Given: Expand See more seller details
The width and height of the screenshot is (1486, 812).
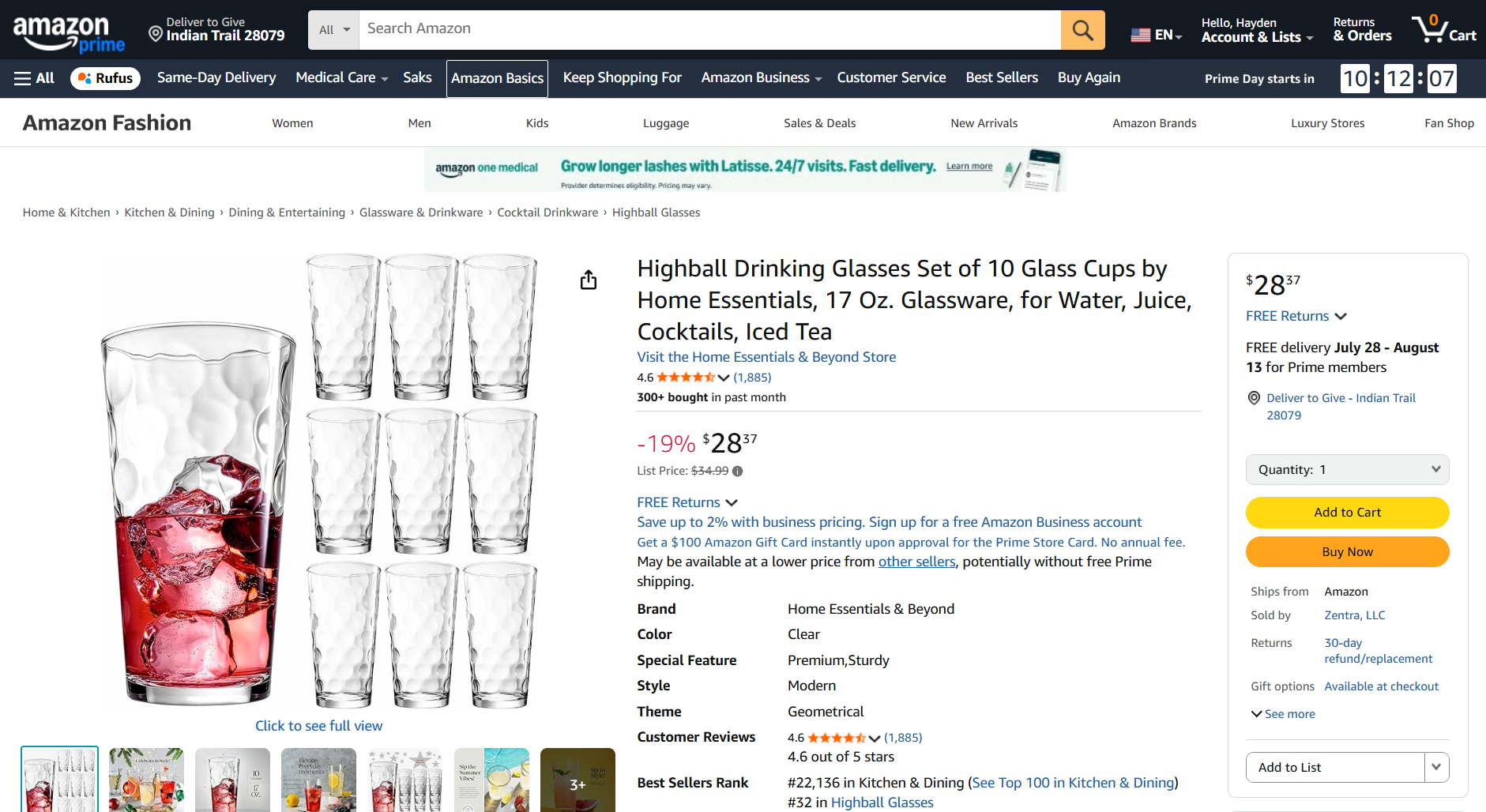Looking at the screenshot, I should tap(1283, 714).
